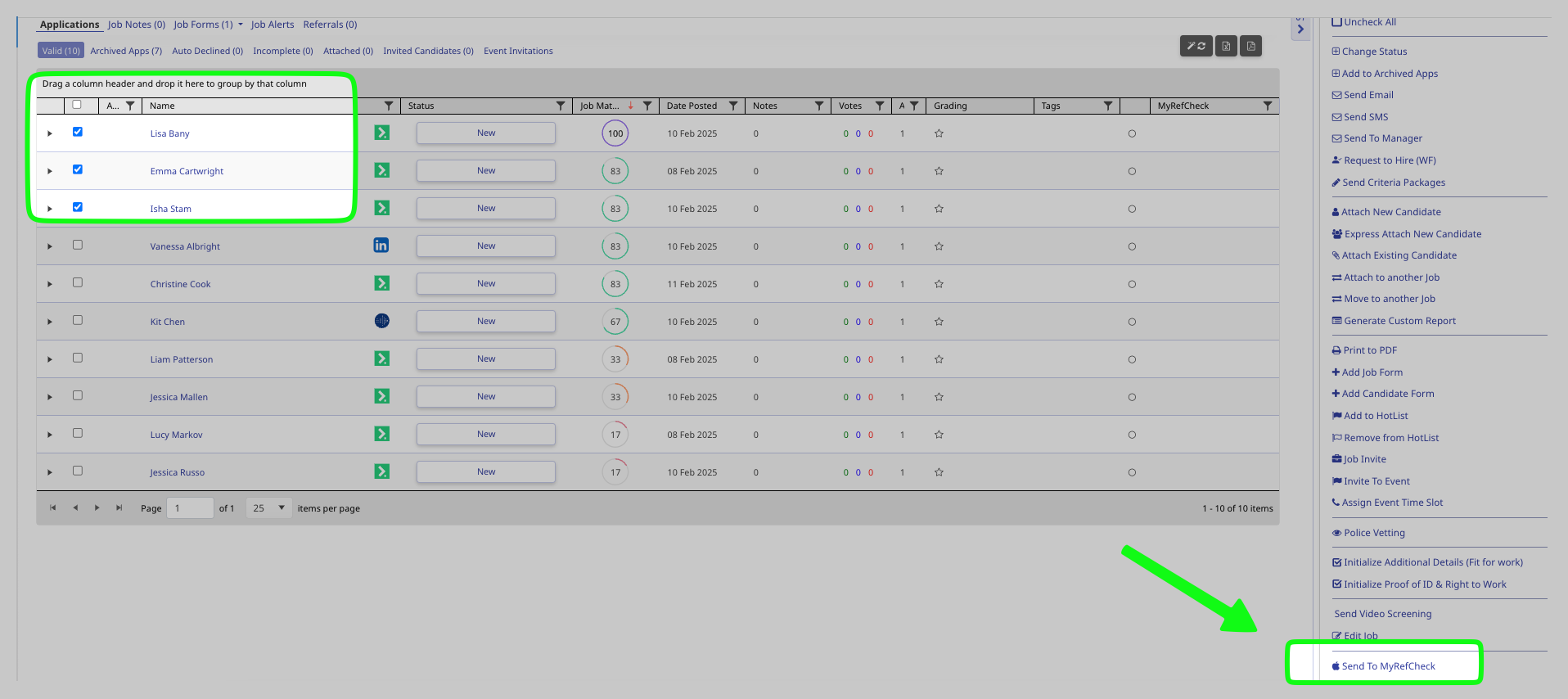Expand Lucy Markov's application row
Image resolution: width=1568 pixels, height=699 pixels.
tap(50, 435)
